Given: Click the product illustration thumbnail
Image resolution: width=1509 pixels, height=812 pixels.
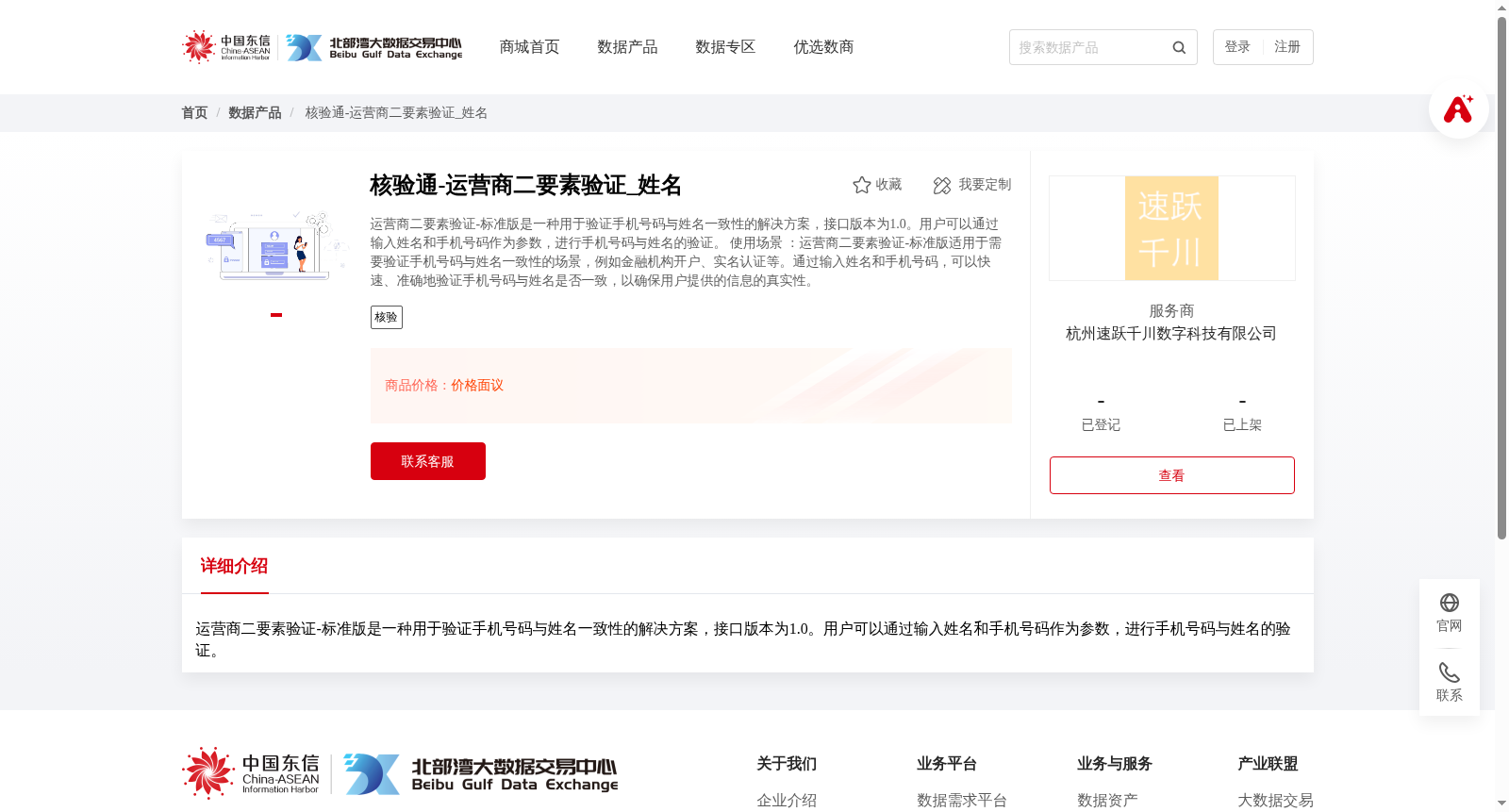Looking at the screenshot, I should pyautogui.click(x=276, y=245).
